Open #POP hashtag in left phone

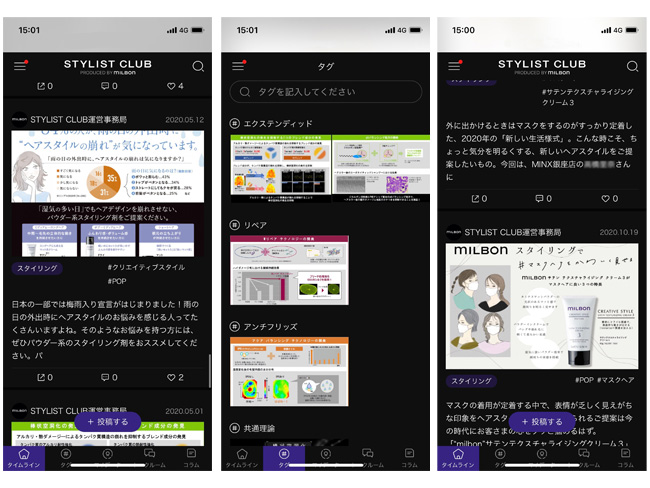pyautogui.click(x=117, y=281)
